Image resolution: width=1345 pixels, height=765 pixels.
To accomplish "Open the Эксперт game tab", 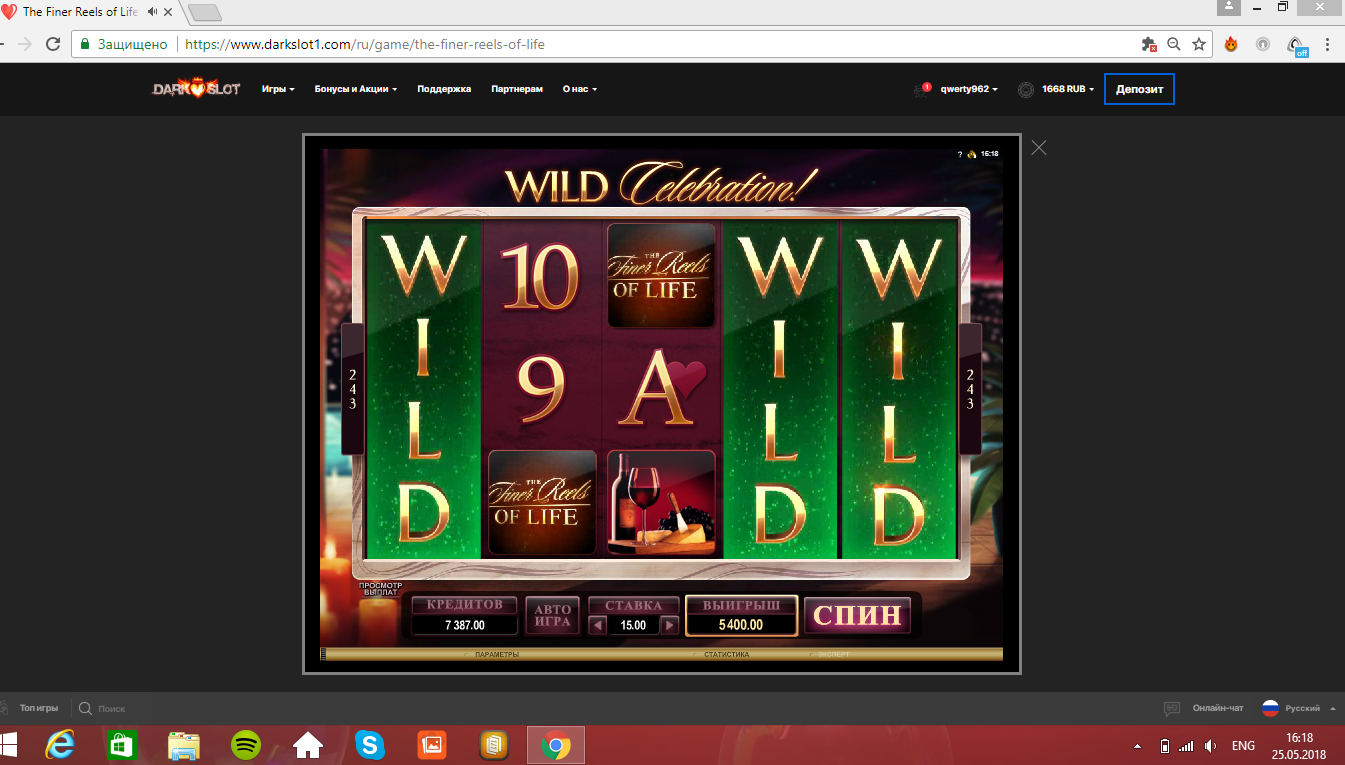I will [833, 654].
